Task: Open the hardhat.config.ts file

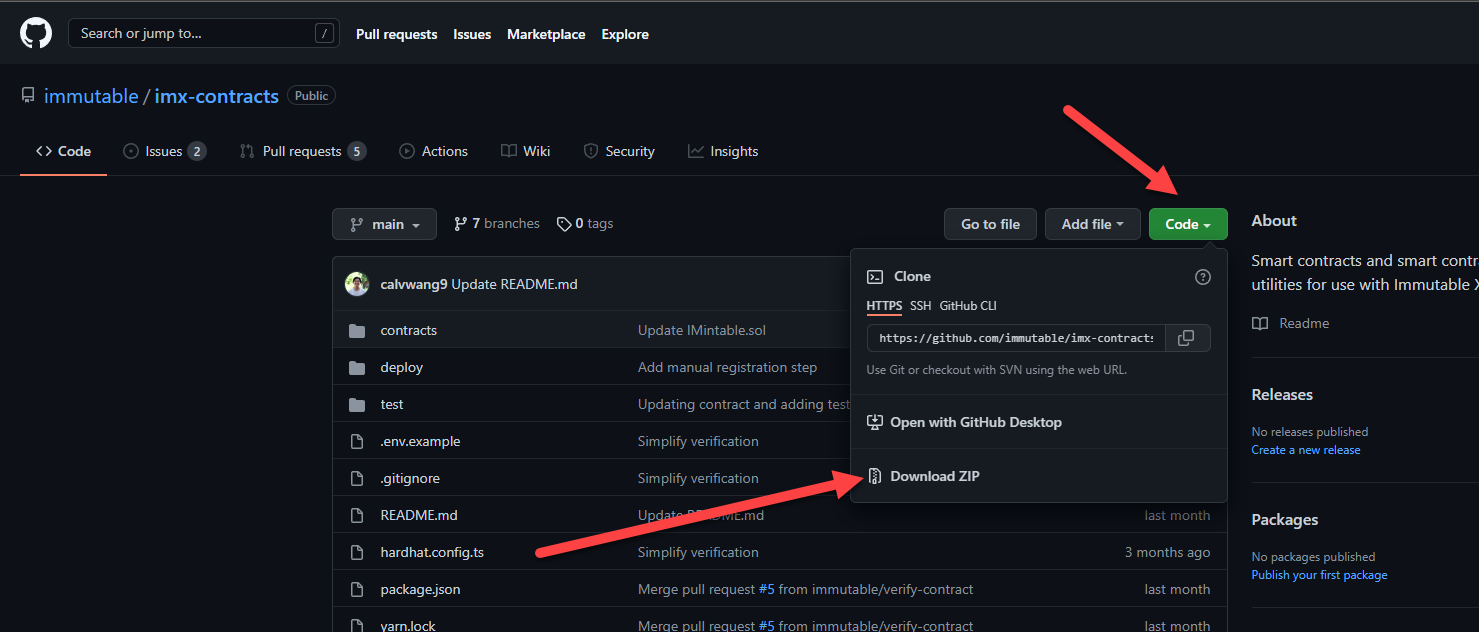Action: [x=432, y=552]
